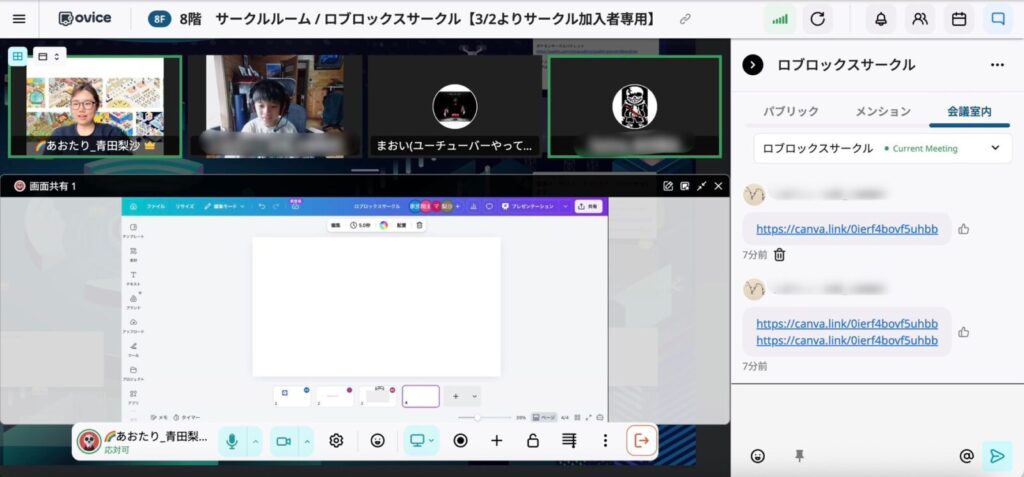Open the emoji reaction button in toolbar
Image resolution: width=1024 pixels, height=477 pixels.
tap(377, 441)
